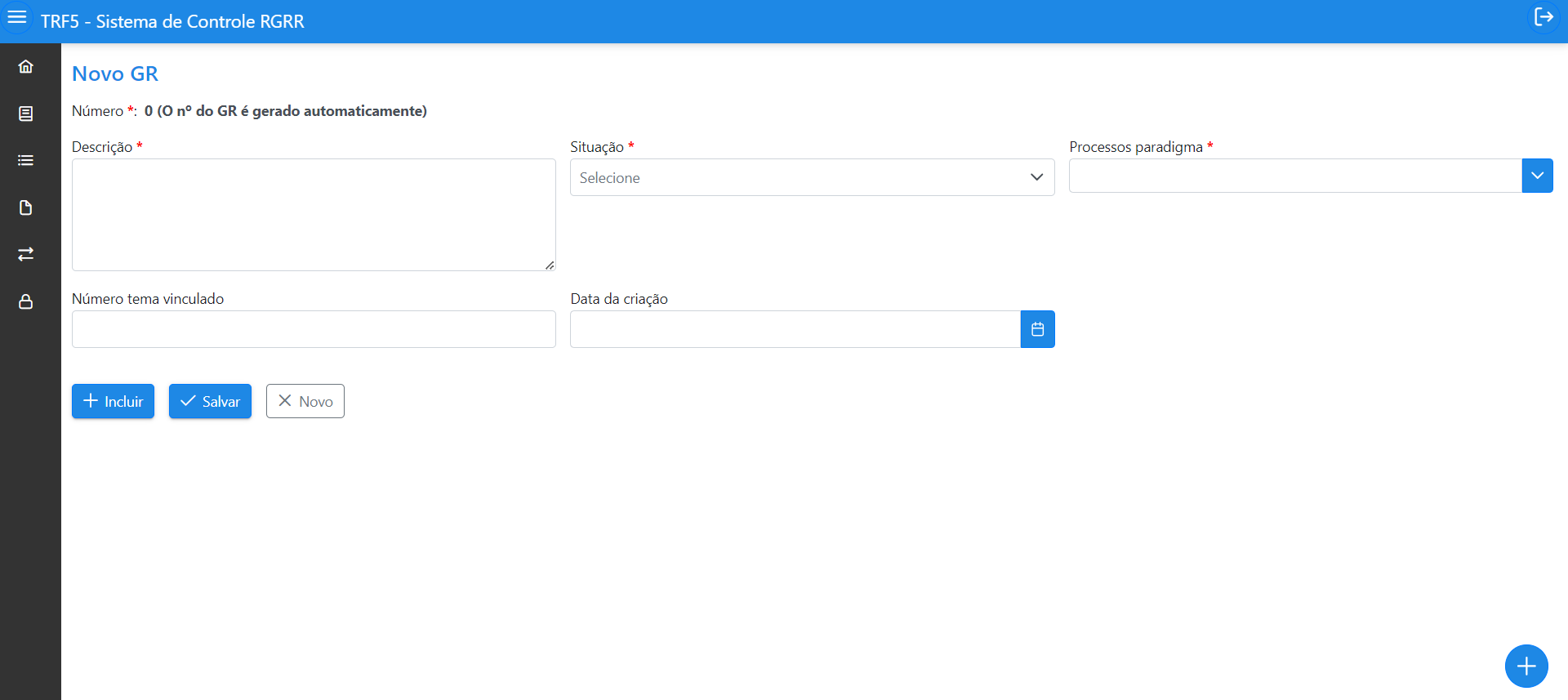Focus the Processos paradigma input field
This screenshot has width=1568, height=700.
pos(1295,176)
